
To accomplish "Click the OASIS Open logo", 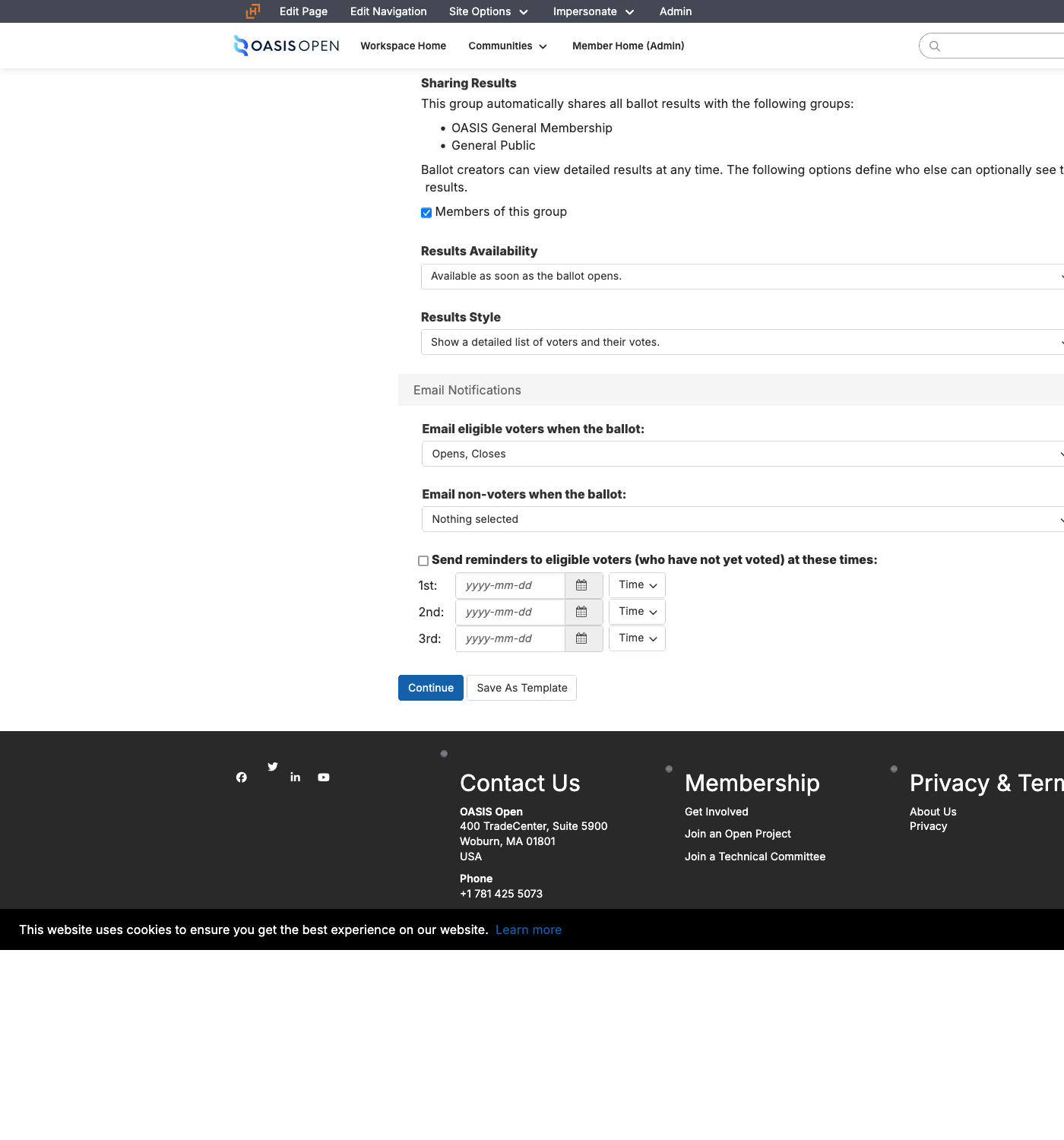I will point(287,46).
